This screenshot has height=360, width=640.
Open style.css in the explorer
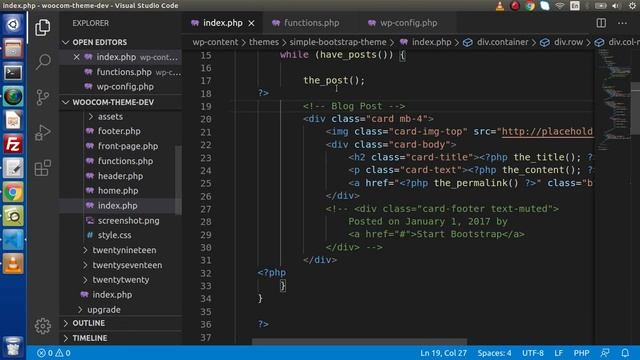click(114, 236)
